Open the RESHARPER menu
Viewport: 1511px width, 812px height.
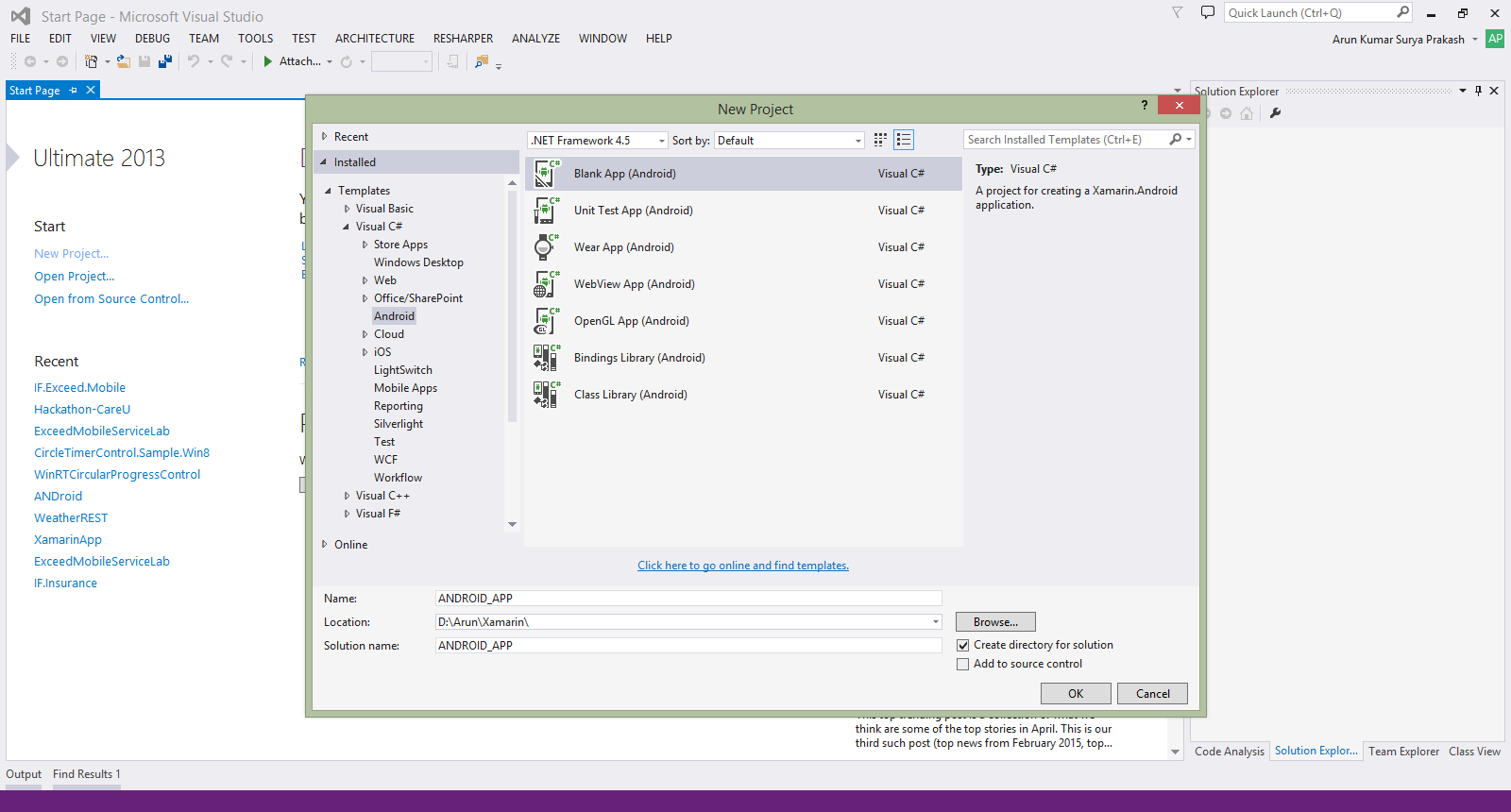coord(463,39)
